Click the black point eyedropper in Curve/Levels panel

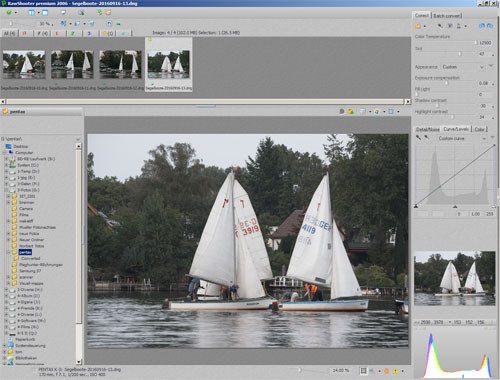418,138
